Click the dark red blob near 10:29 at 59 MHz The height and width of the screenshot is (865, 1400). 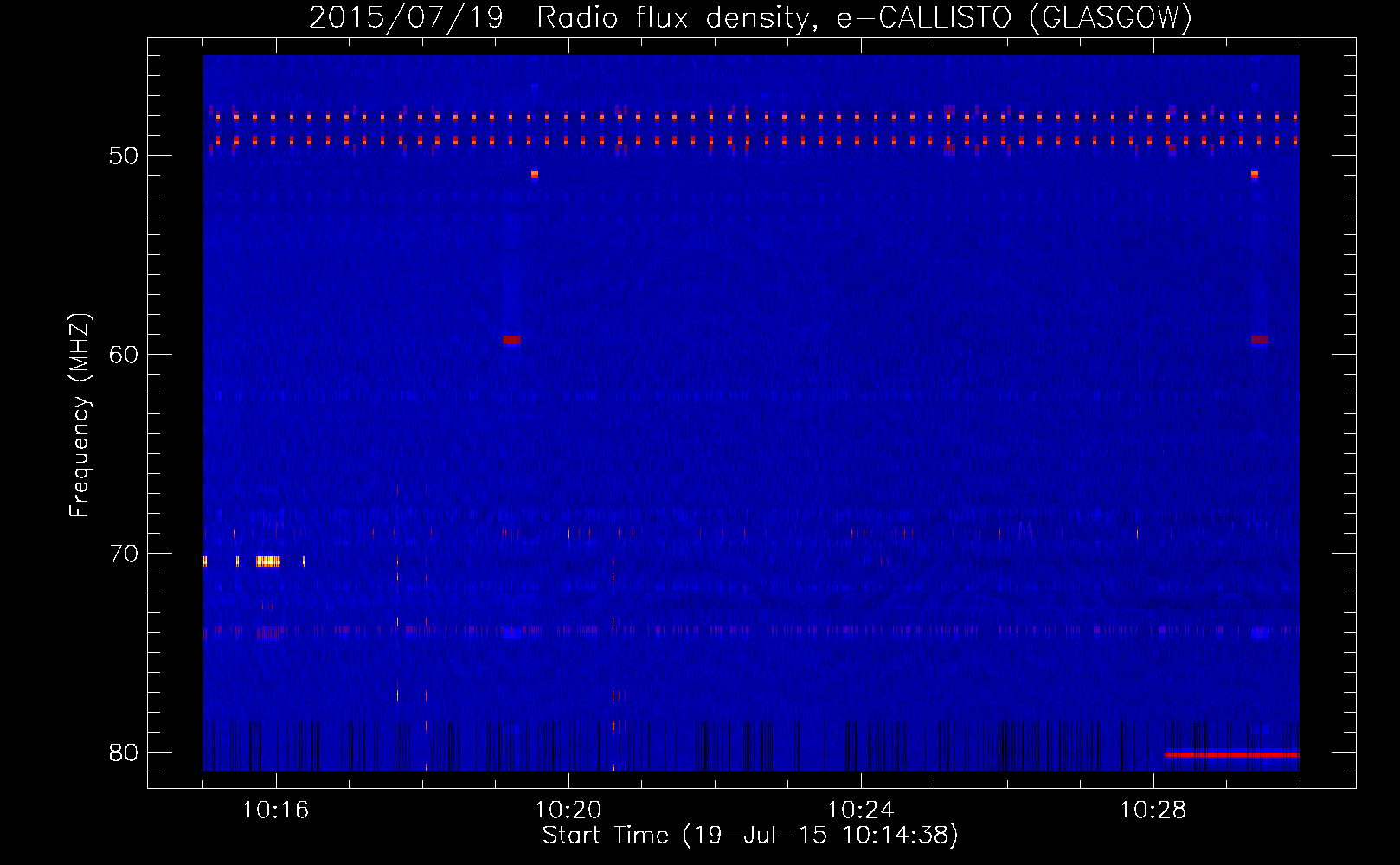click(x=1260, y=340)
